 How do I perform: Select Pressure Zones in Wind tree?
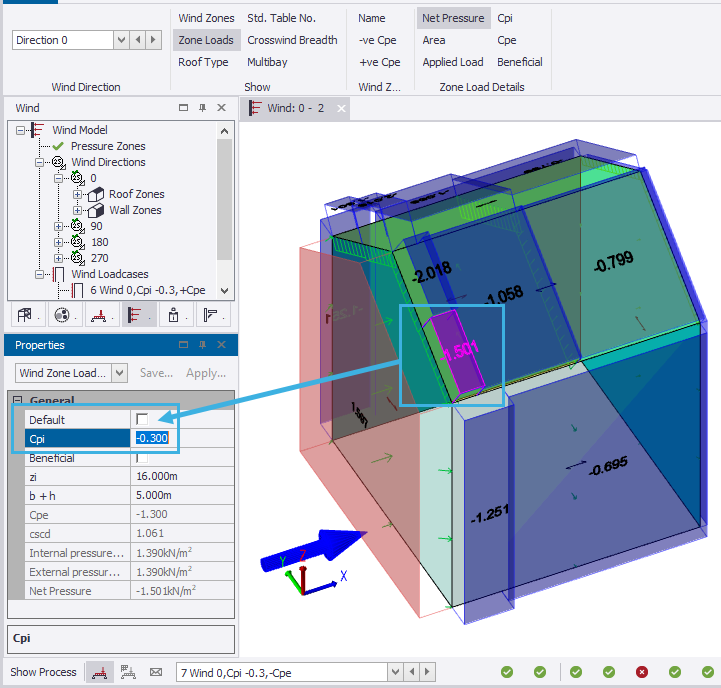pos(107,146)
